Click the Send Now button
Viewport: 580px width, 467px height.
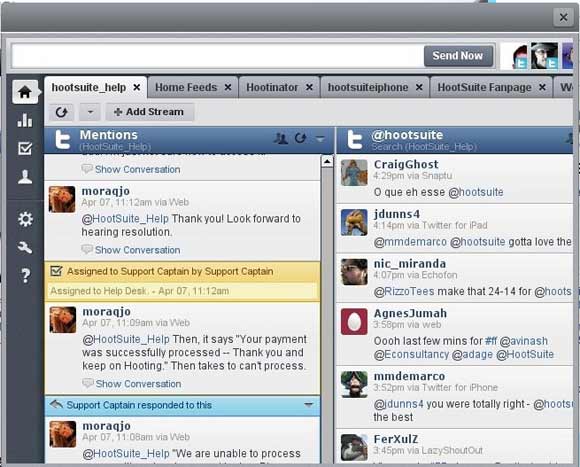click(x=458, y=56)
